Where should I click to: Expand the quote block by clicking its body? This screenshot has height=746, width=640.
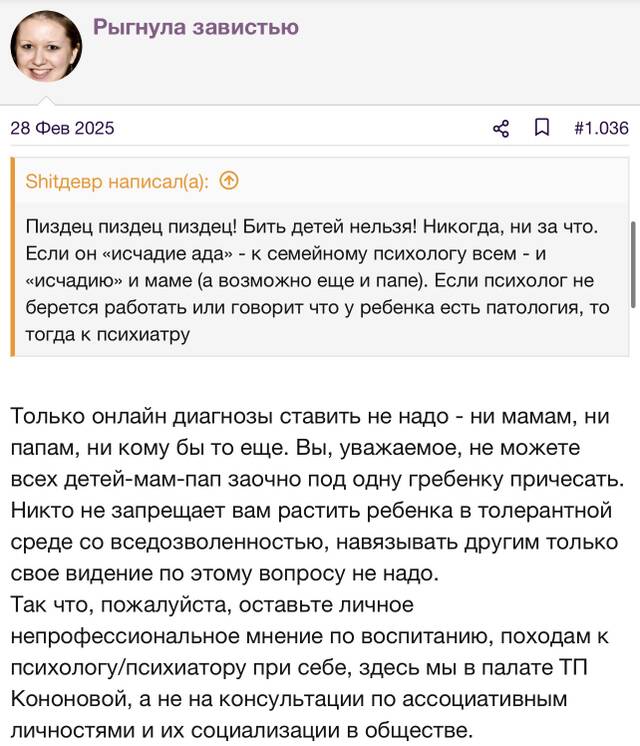point(322,281)
